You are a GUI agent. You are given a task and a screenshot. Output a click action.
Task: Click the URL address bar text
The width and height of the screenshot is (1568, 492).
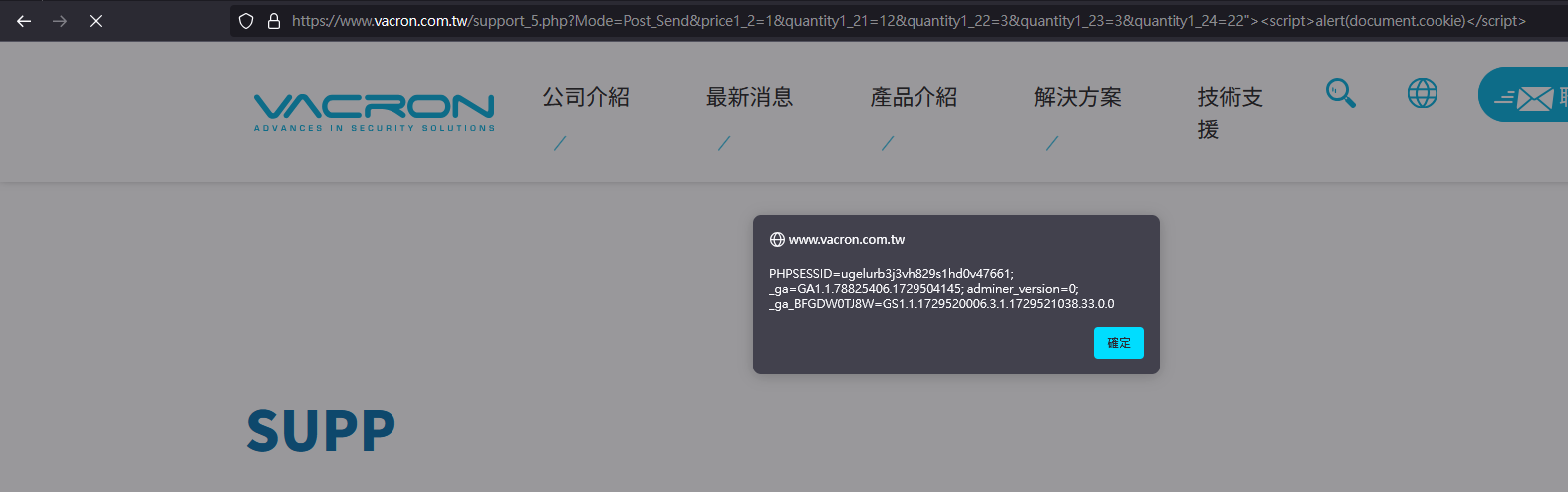pos(909,21)
